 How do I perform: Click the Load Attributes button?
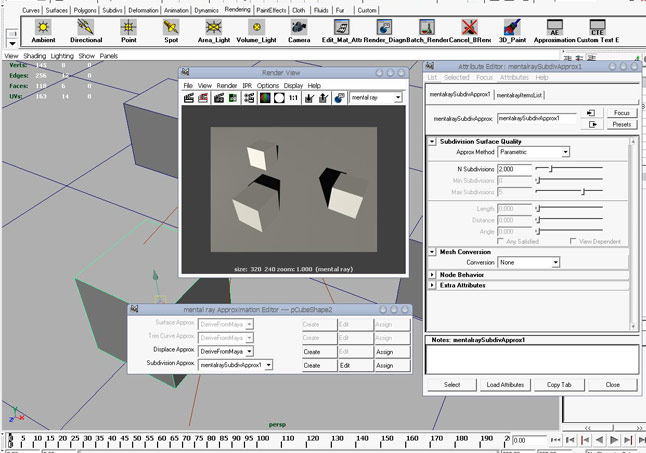[x=505, y=385]
